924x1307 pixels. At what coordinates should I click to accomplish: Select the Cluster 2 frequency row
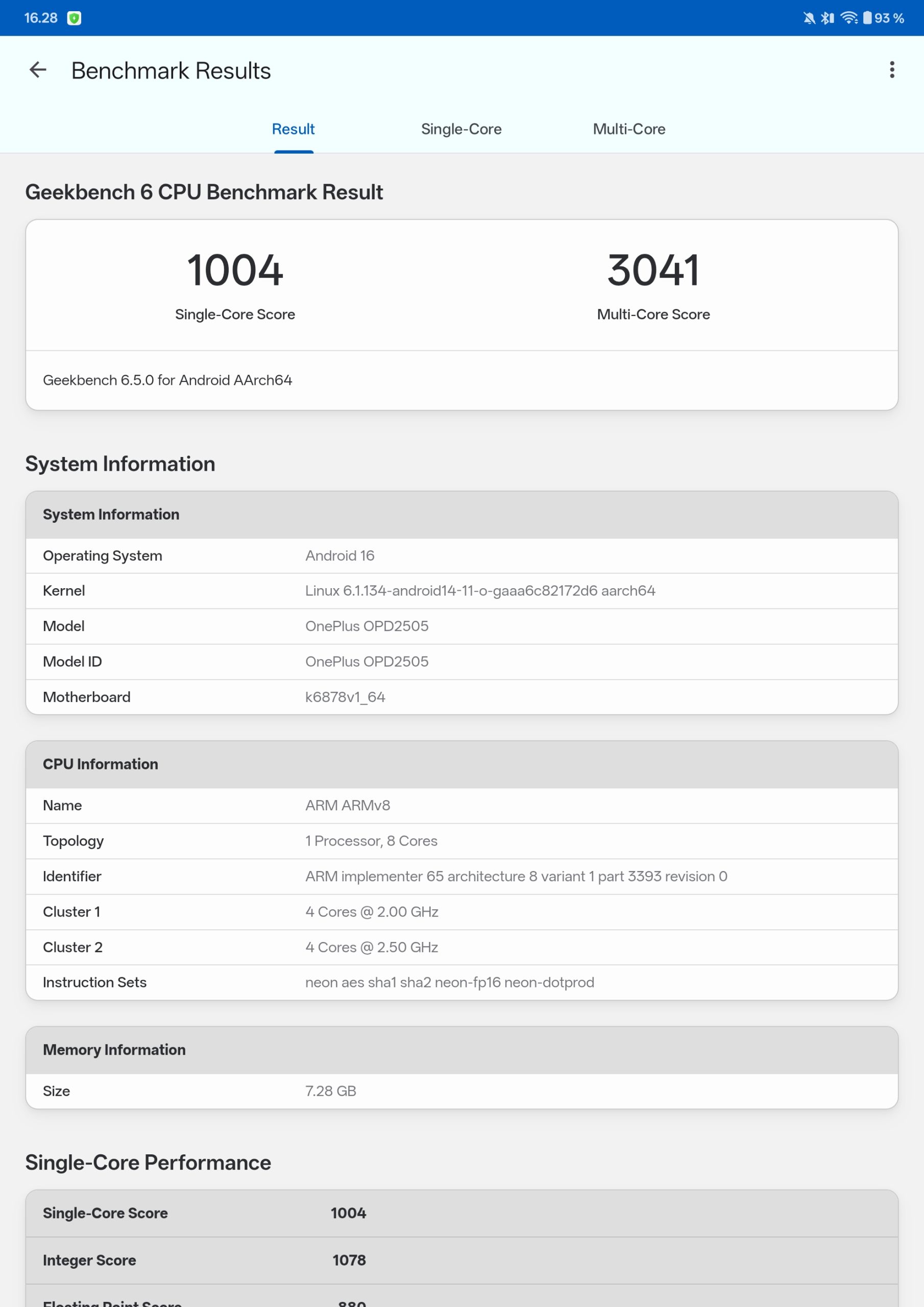click(461, 947)
